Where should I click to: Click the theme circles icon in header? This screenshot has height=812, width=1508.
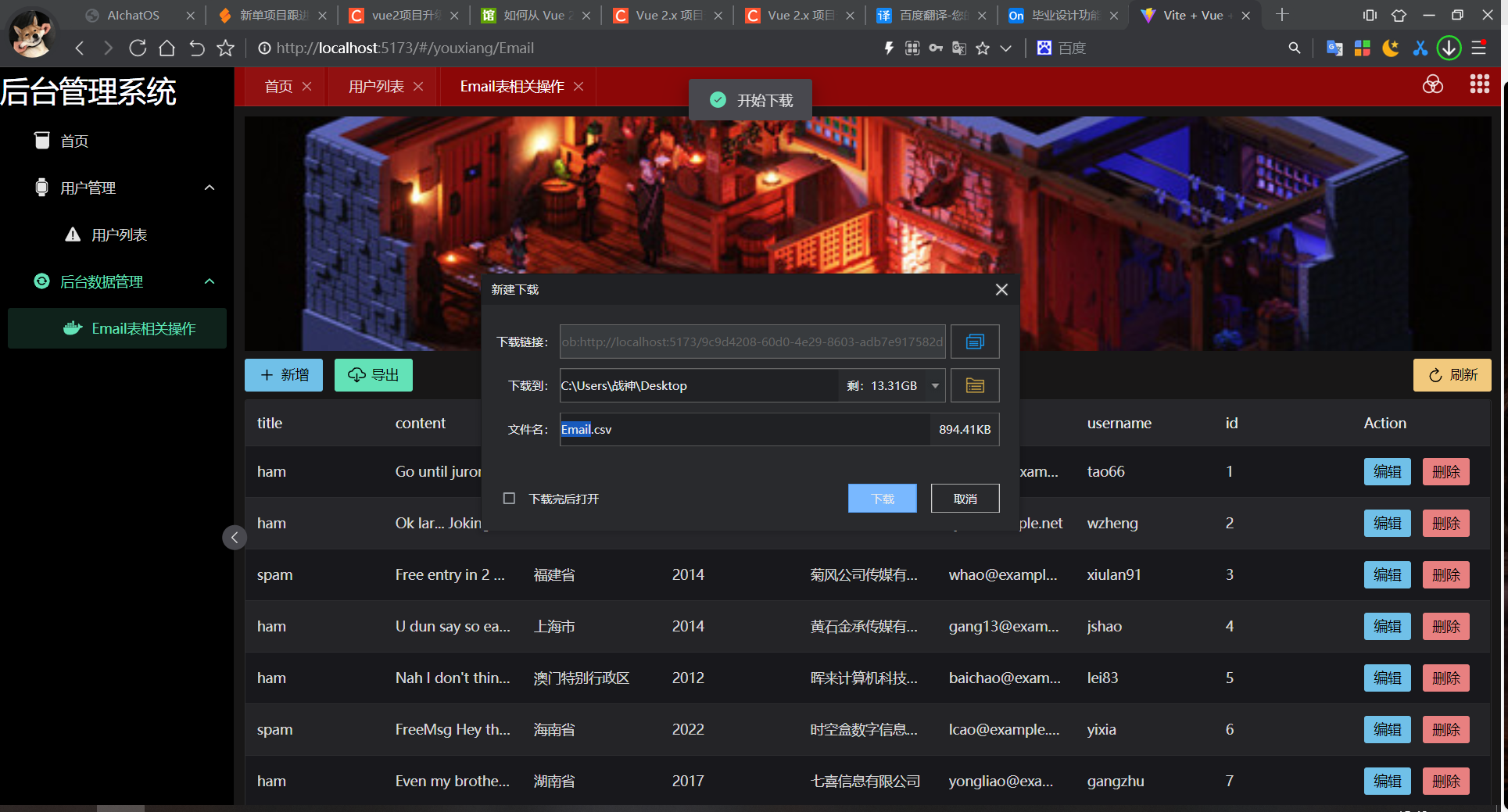(x=1432, y=84)
